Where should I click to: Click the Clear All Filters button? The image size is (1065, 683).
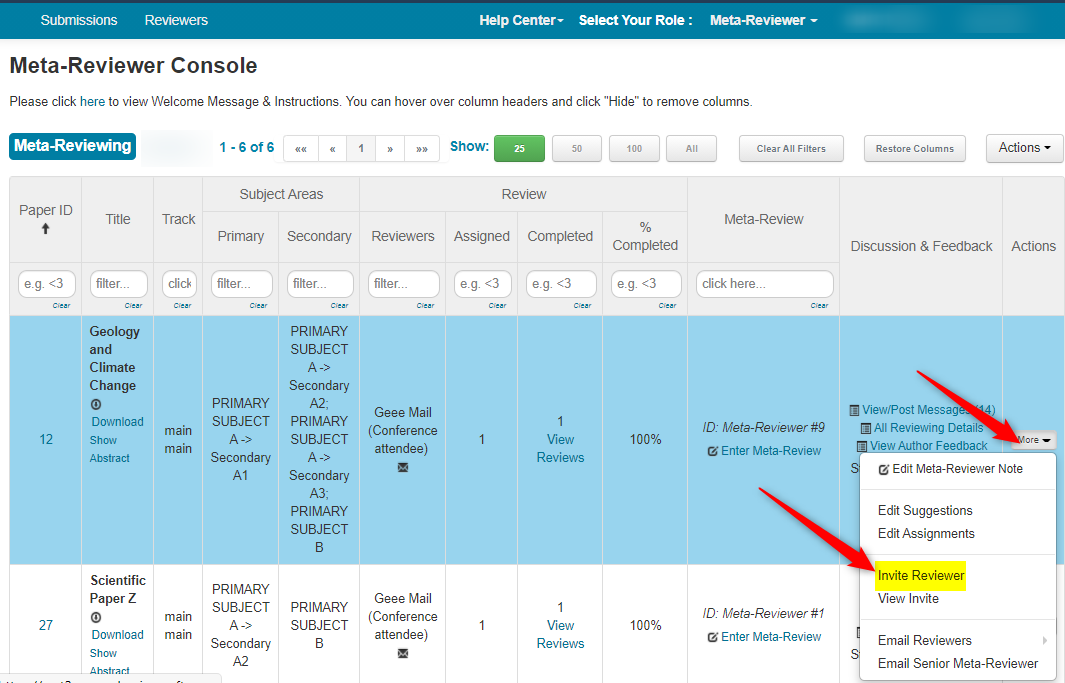pyautogui.click(x=791, y=149)
